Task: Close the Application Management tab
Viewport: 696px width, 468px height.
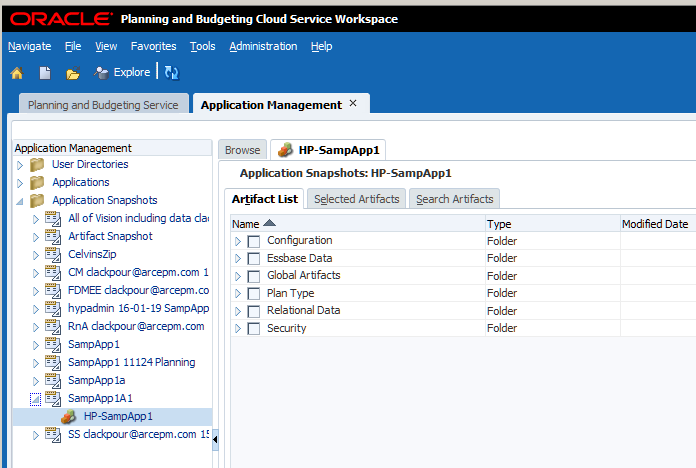Action: (353, 104)
